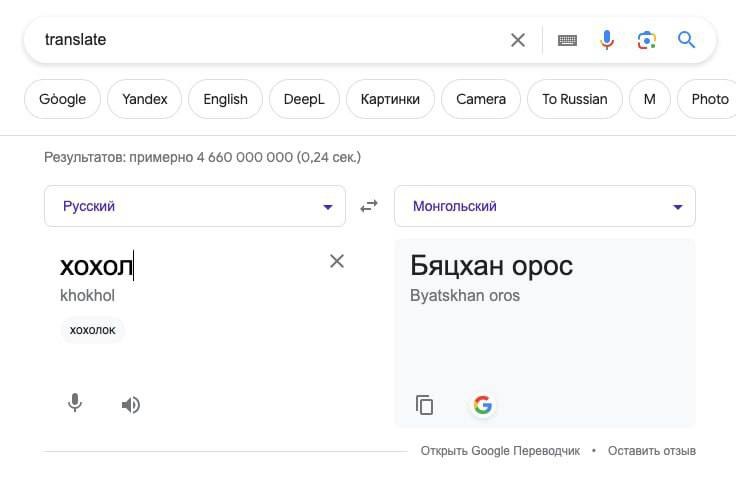Expand the Русский source language dropdown
Image resolution: width=736 pixels, height=483 pixels.
pos(195,206)
